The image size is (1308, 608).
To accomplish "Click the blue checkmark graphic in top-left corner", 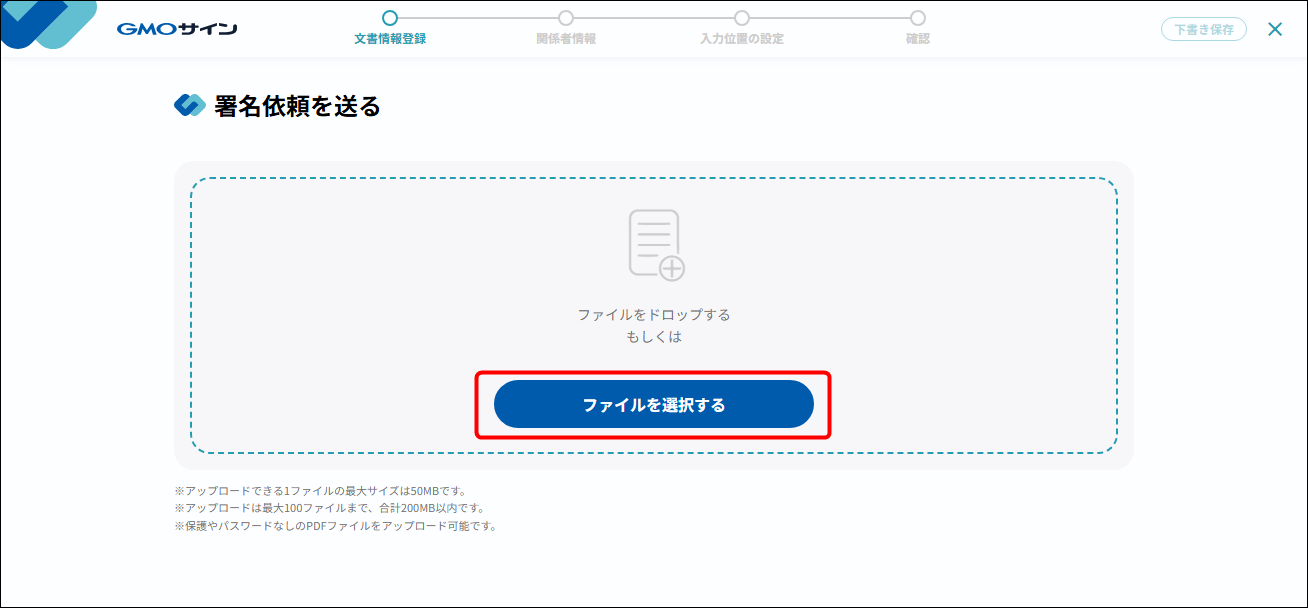I will coord(47,23).
